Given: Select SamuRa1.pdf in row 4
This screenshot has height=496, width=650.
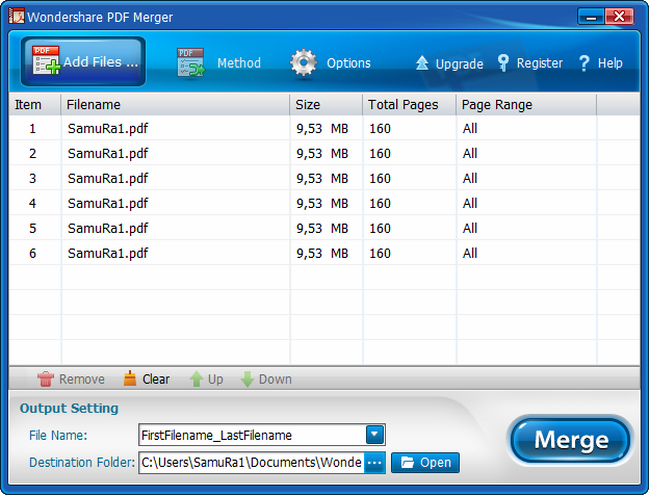Looking at the screenshot, I should 108,203.
